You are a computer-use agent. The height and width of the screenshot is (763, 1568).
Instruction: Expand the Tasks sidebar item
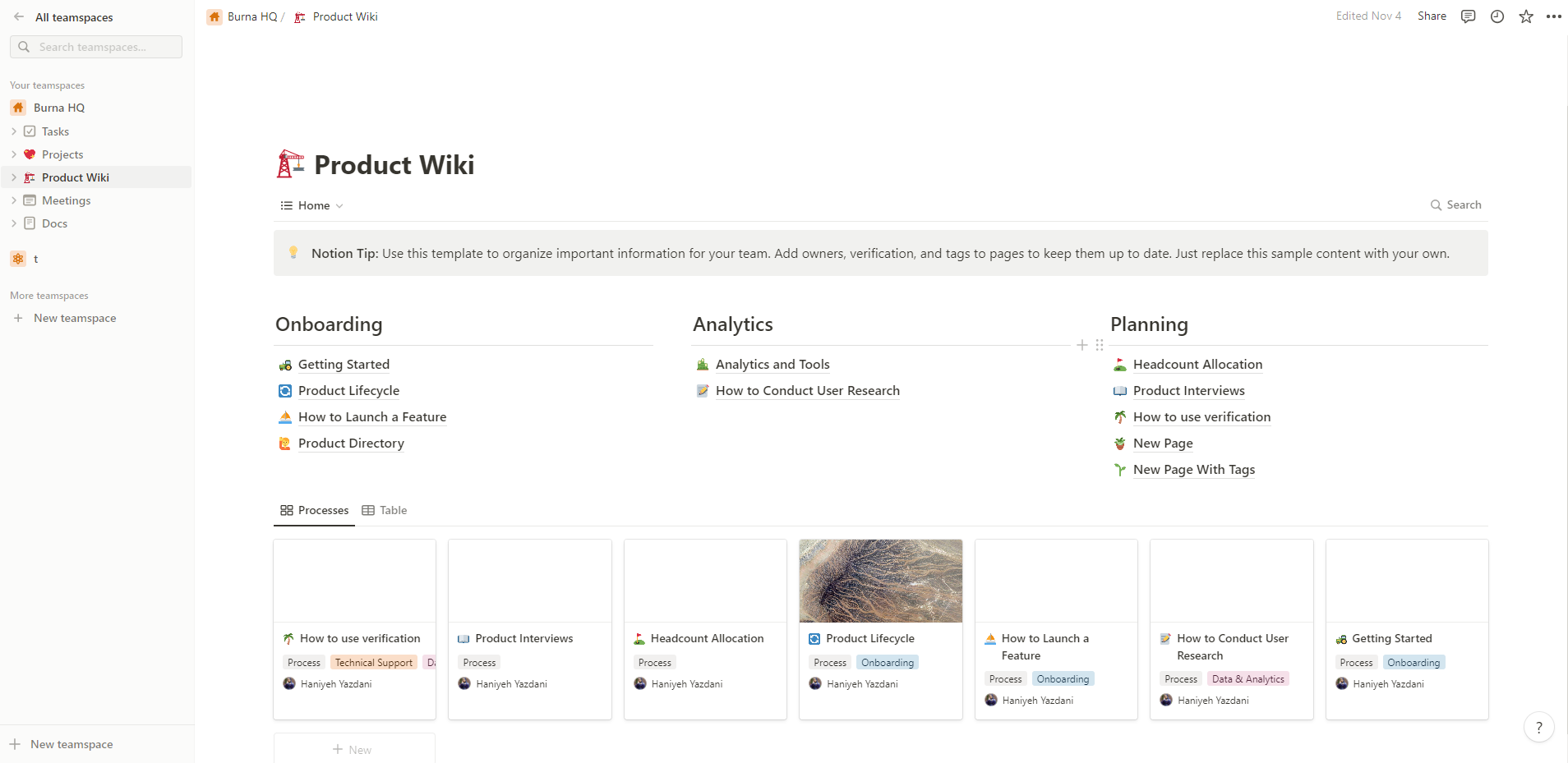pos(14,131)
